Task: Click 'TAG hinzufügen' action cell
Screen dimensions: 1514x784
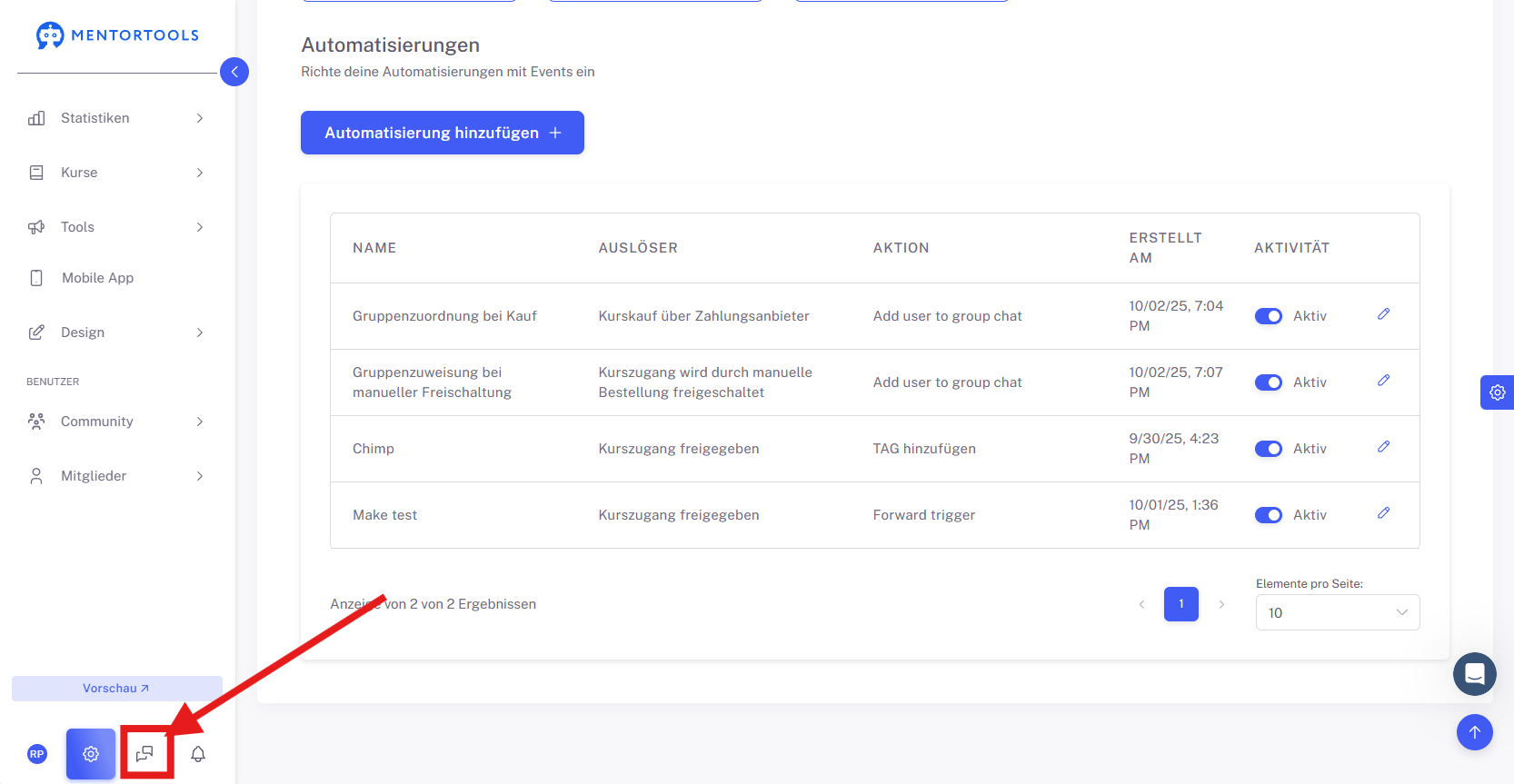Action: (924, 449)
